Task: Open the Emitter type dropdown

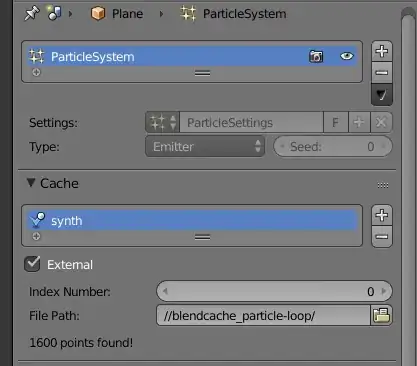Action: tap(205, 146)
